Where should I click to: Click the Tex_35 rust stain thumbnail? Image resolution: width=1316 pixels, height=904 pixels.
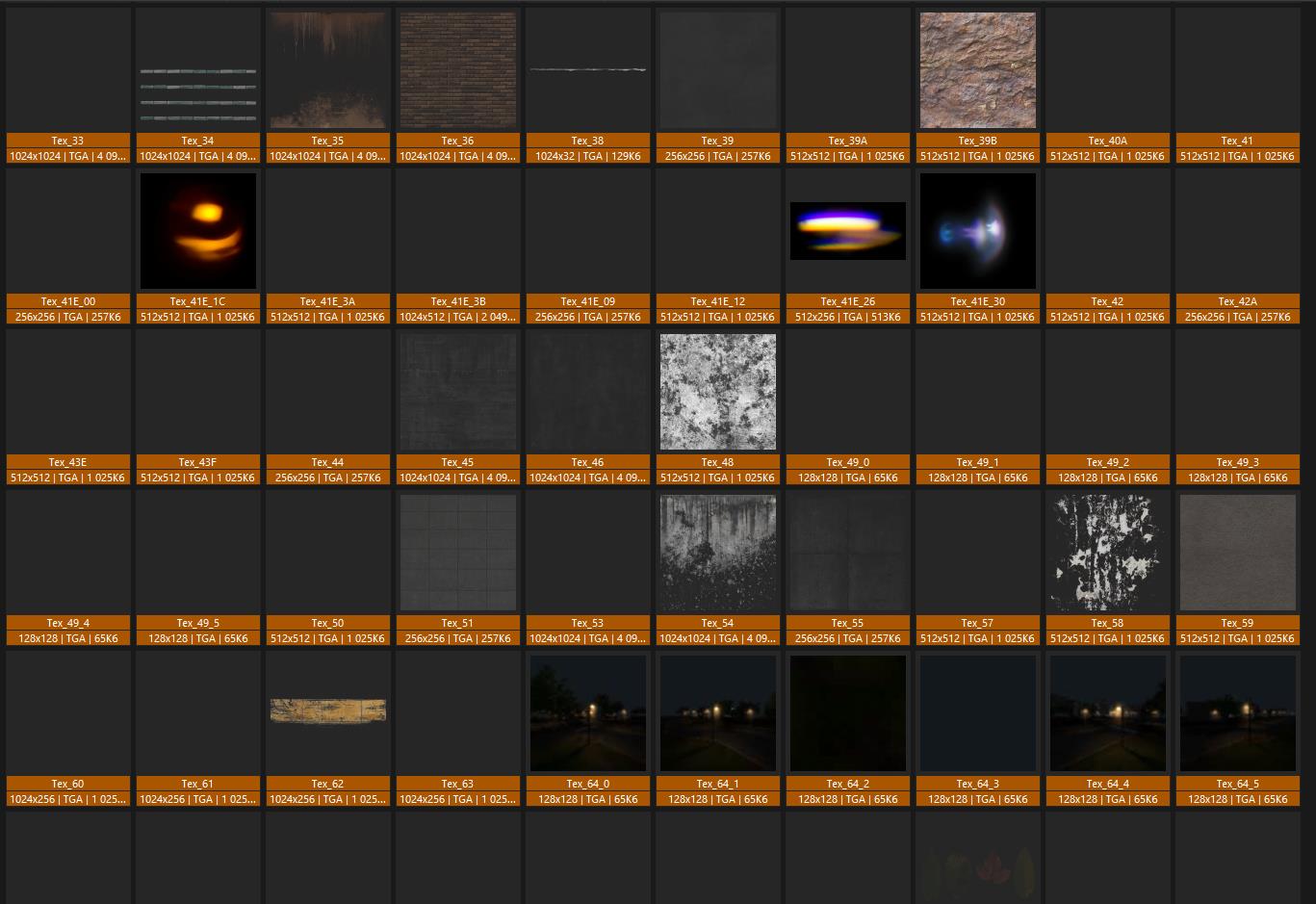click(327, 70)
